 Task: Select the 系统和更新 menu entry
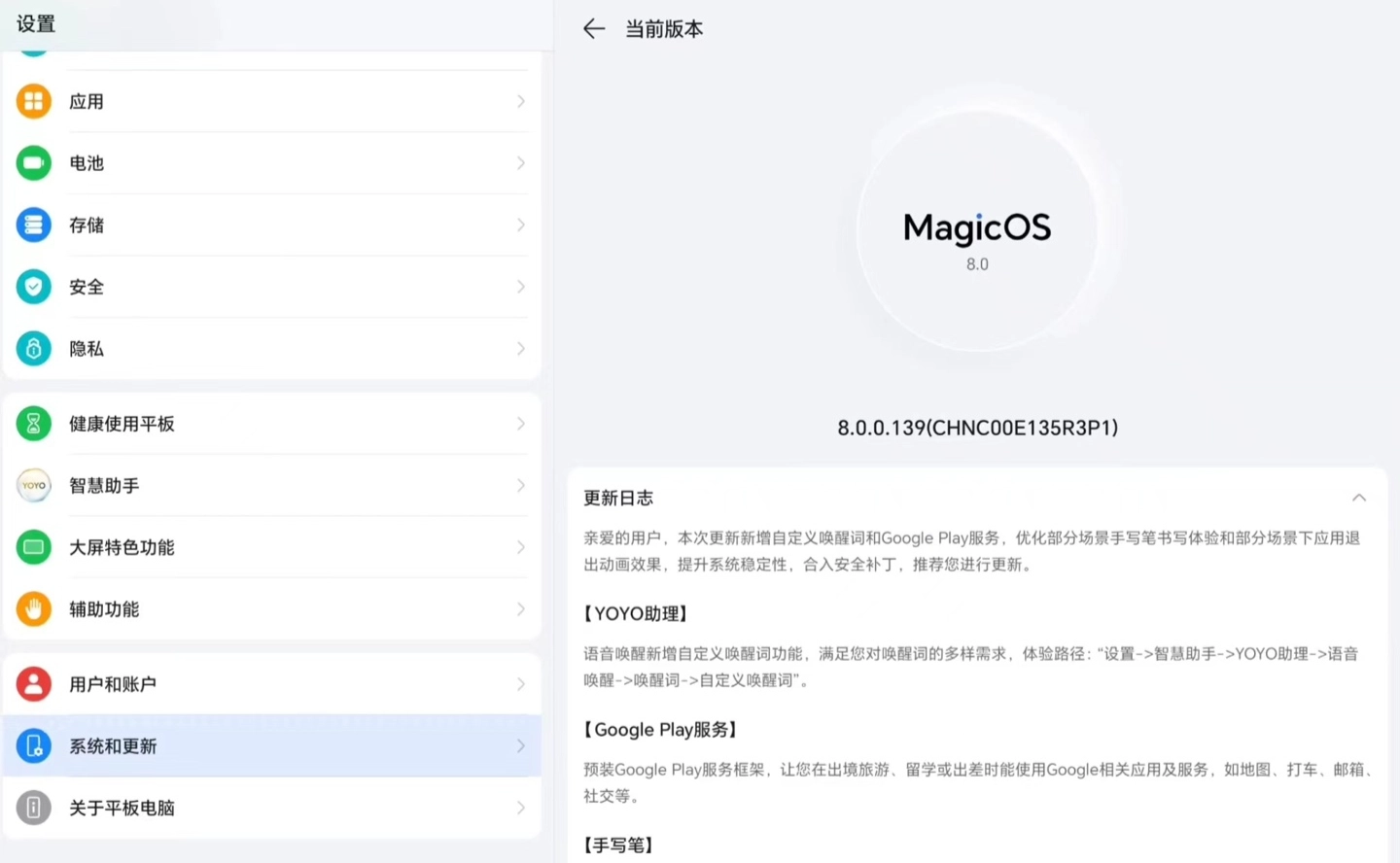(272, 746)
